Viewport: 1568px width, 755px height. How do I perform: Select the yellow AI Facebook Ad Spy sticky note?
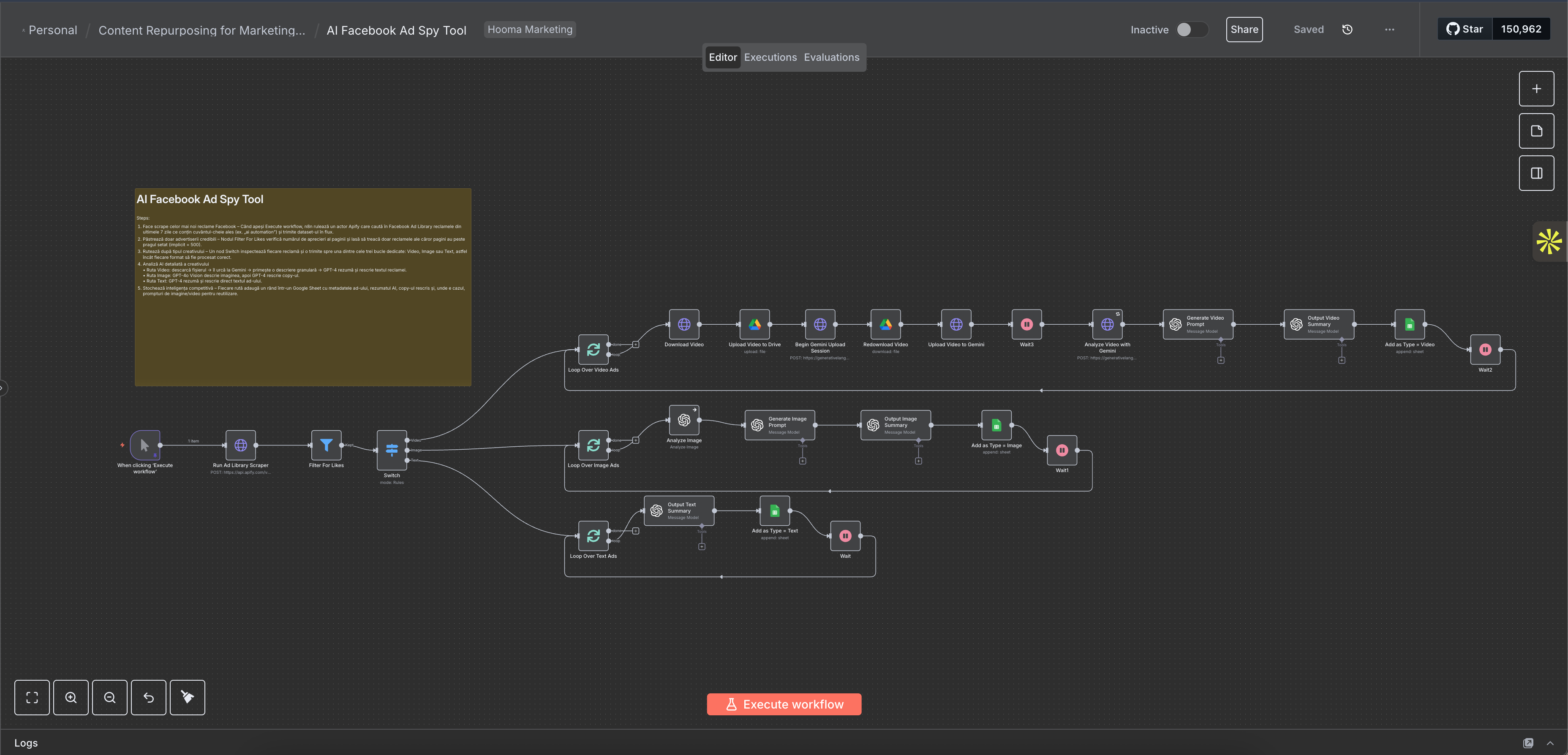[x=302, y=341]
